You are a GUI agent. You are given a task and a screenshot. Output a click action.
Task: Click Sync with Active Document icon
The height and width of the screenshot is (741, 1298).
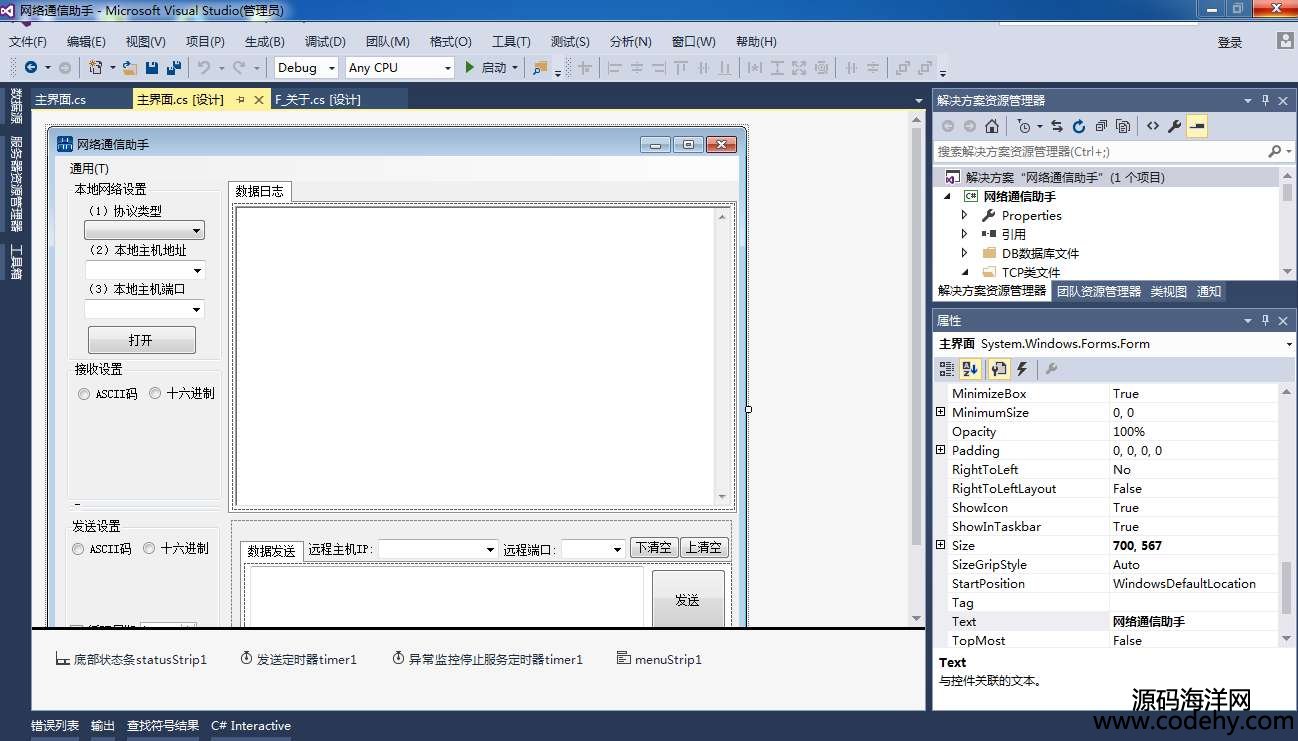(x=1057, y=126)
